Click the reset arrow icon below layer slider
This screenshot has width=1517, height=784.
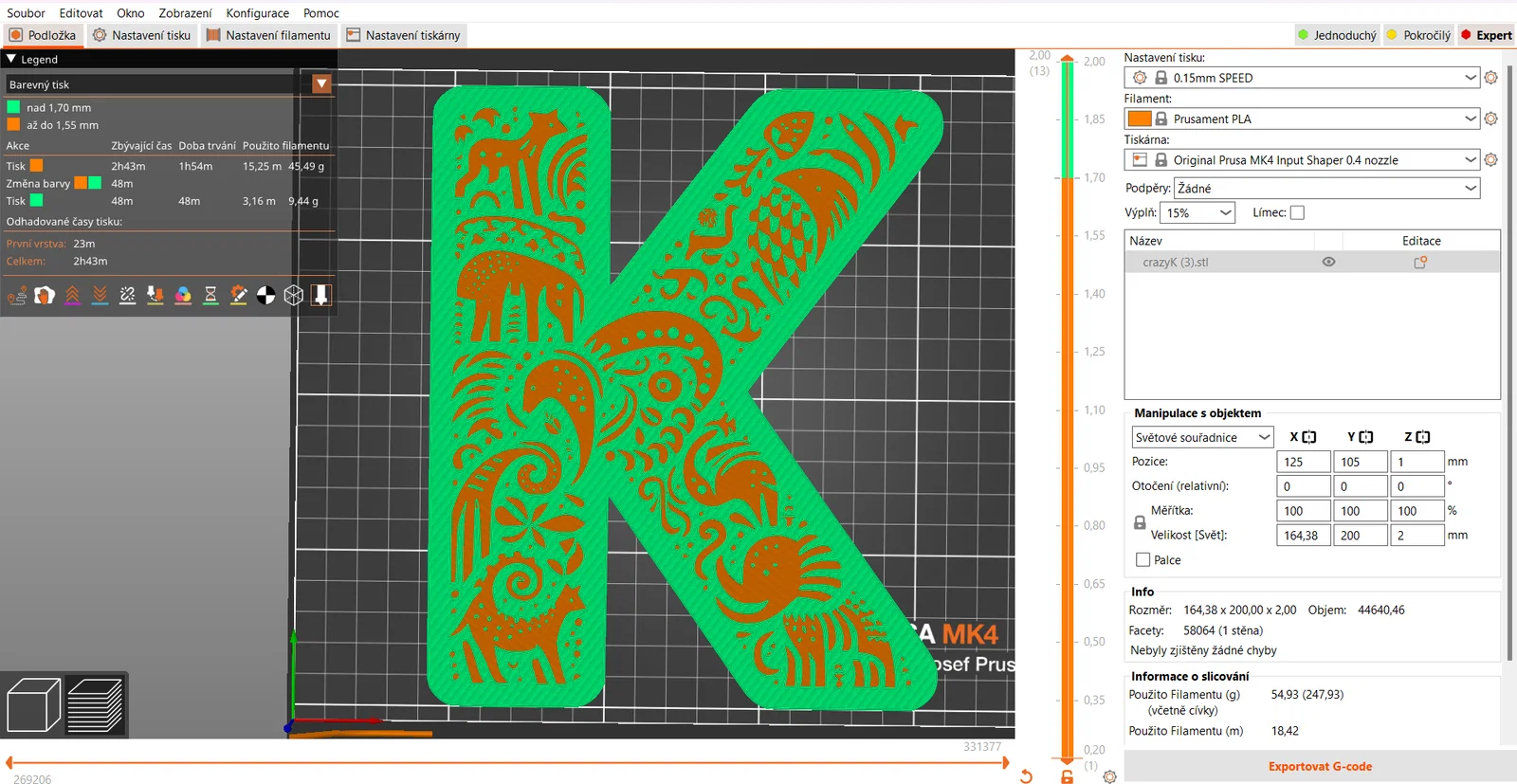point(1026,776)
